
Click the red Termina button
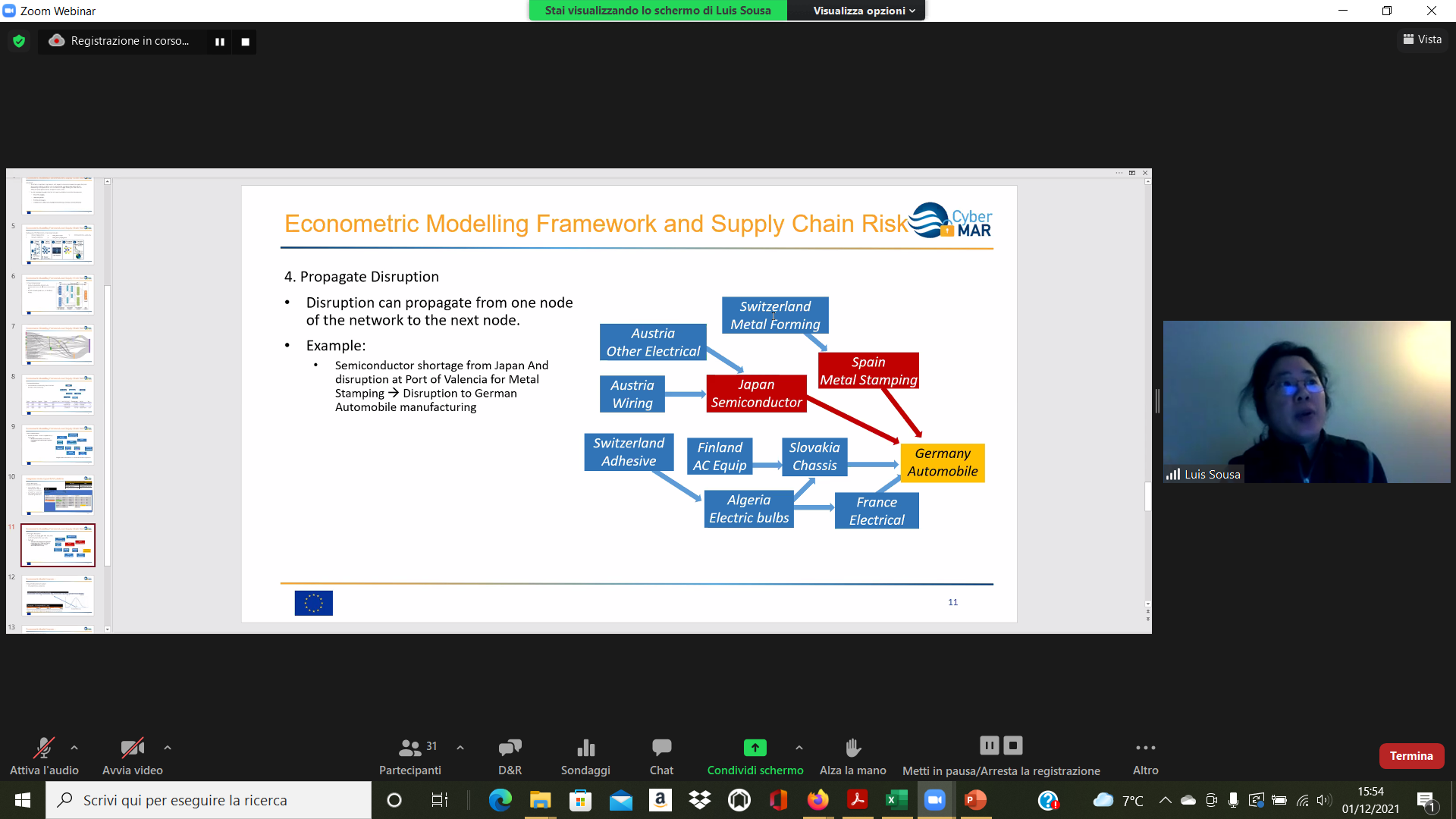pyautogui.click(x=1411, y=756)
